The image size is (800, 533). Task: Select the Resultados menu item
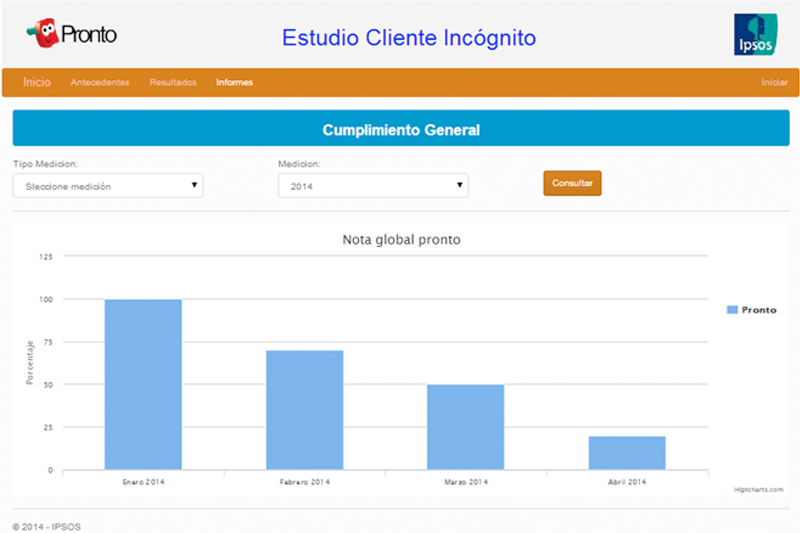[173, 82]
